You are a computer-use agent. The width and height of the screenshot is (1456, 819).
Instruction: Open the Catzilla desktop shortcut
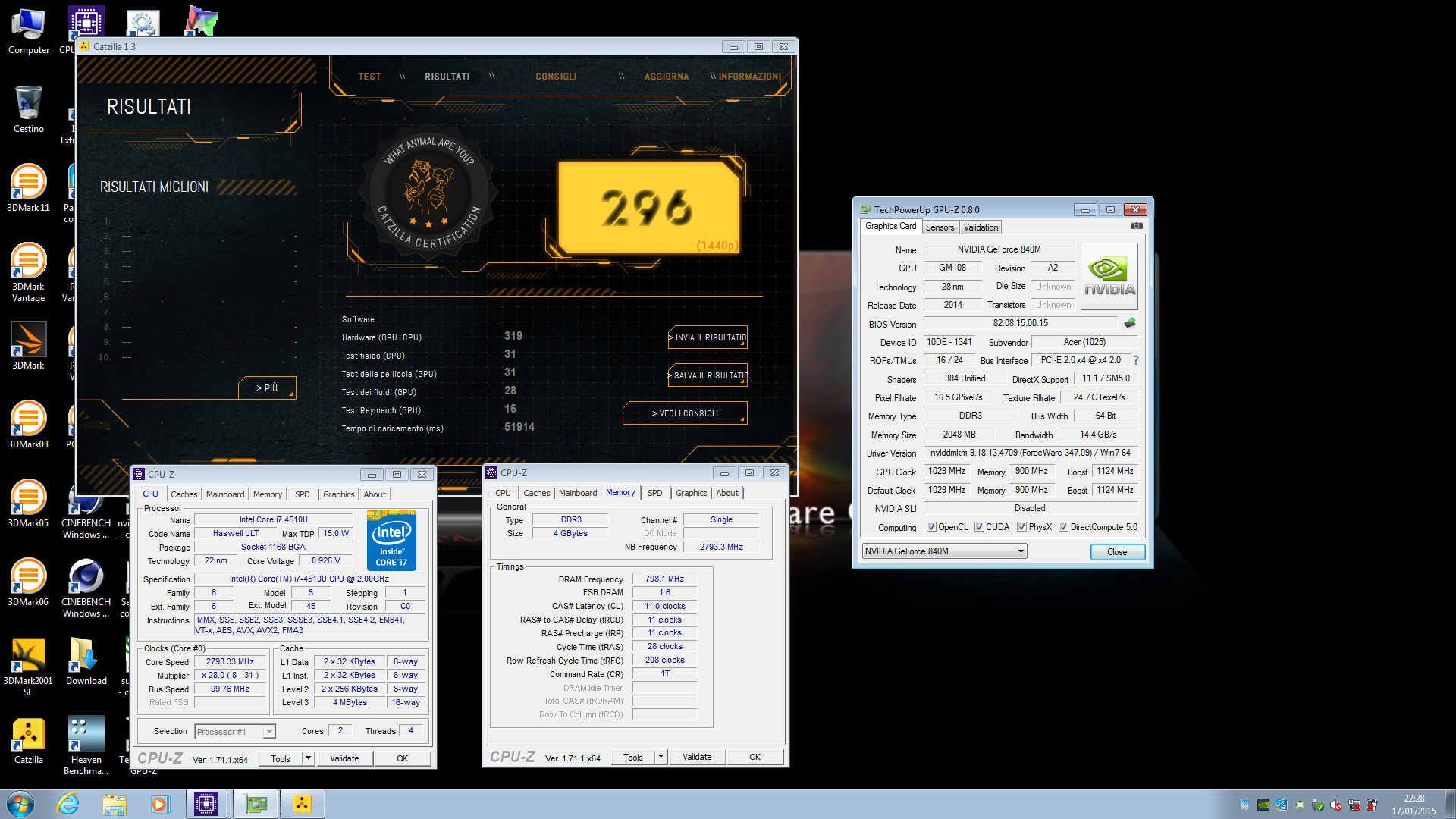[29, 740]
